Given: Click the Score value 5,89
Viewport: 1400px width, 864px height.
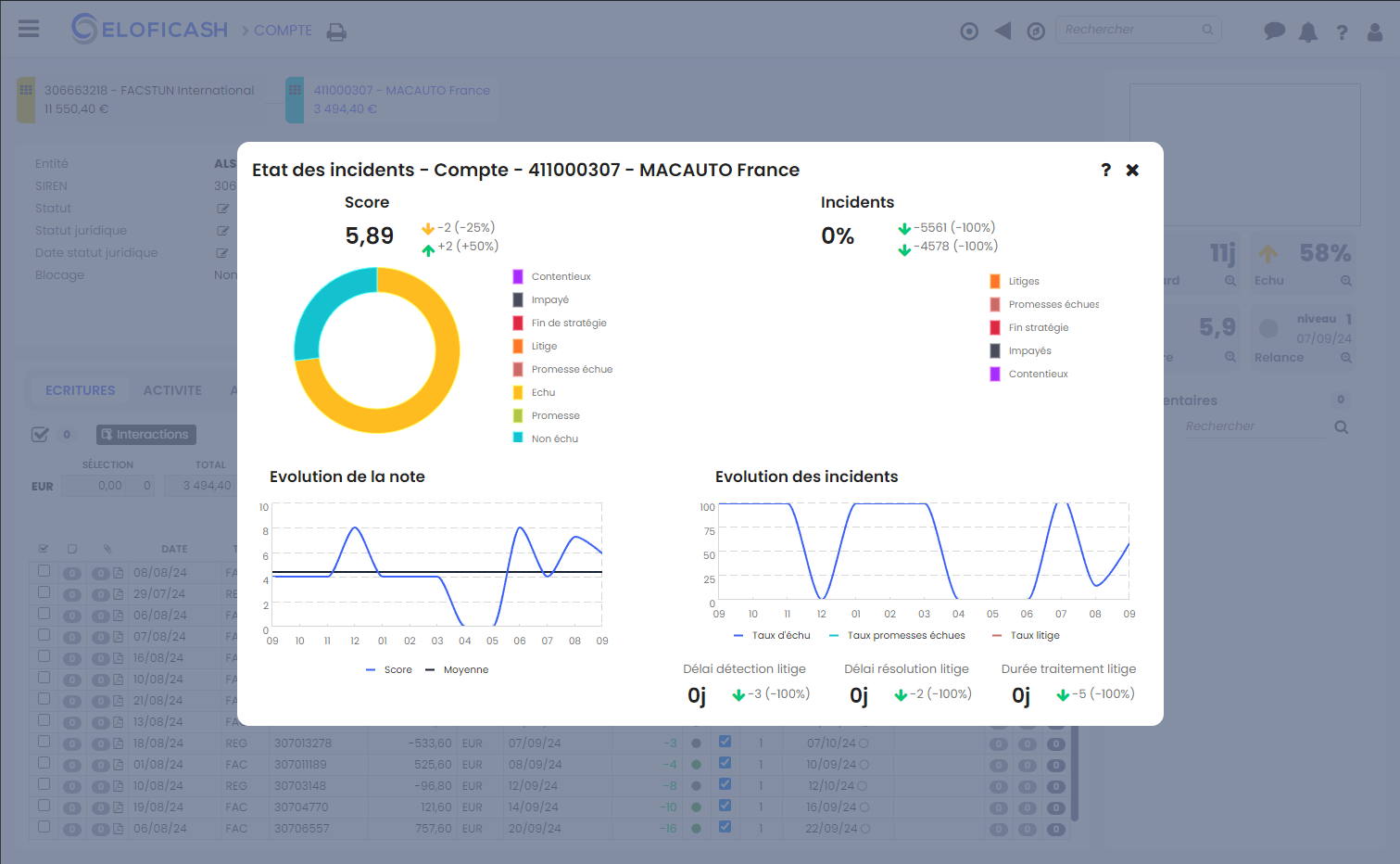Looking at the screenshot, I should pyautogui.click(x=370, y=236).
